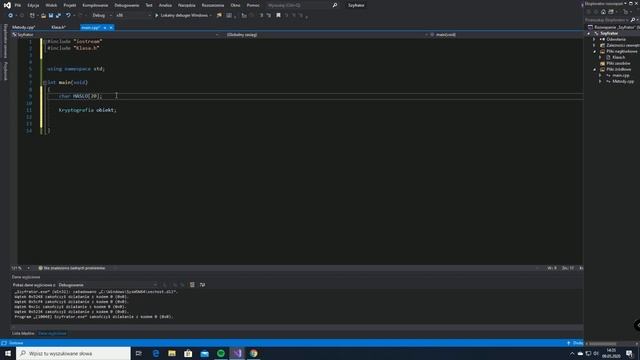Select the Pliki zasobów folder
The width and height of the screenshot is (640, 360).
pos(618,64)
